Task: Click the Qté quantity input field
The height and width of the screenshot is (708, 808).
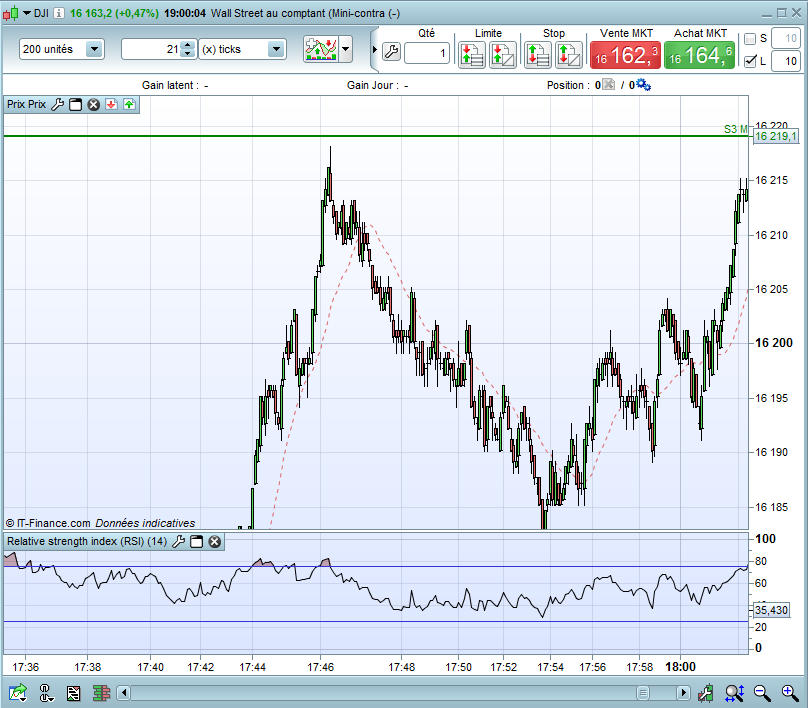Action: [x=427, y=53]
